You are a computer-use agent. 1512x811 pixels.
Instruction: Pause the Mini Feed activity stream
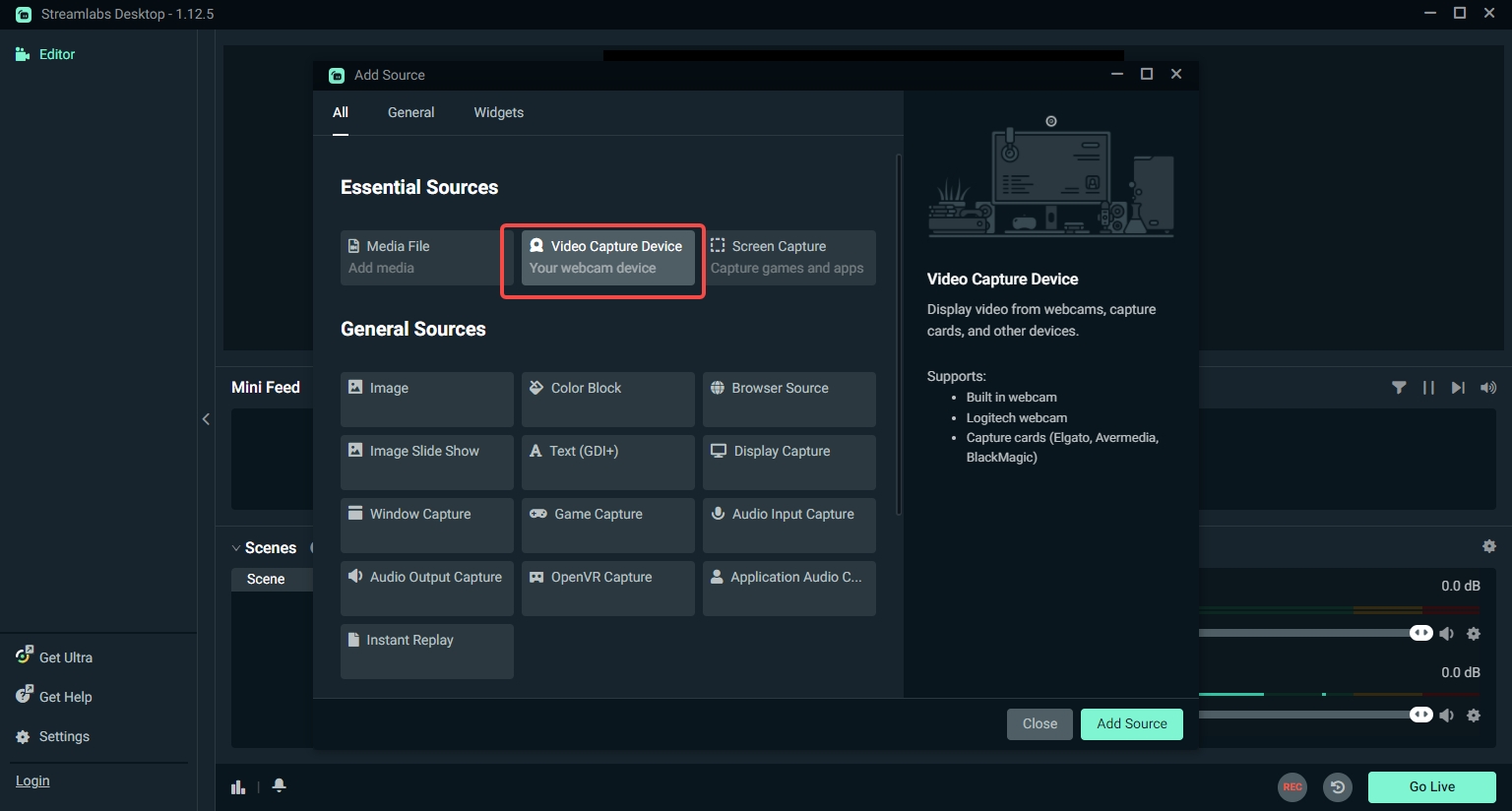click(1428, 387)
